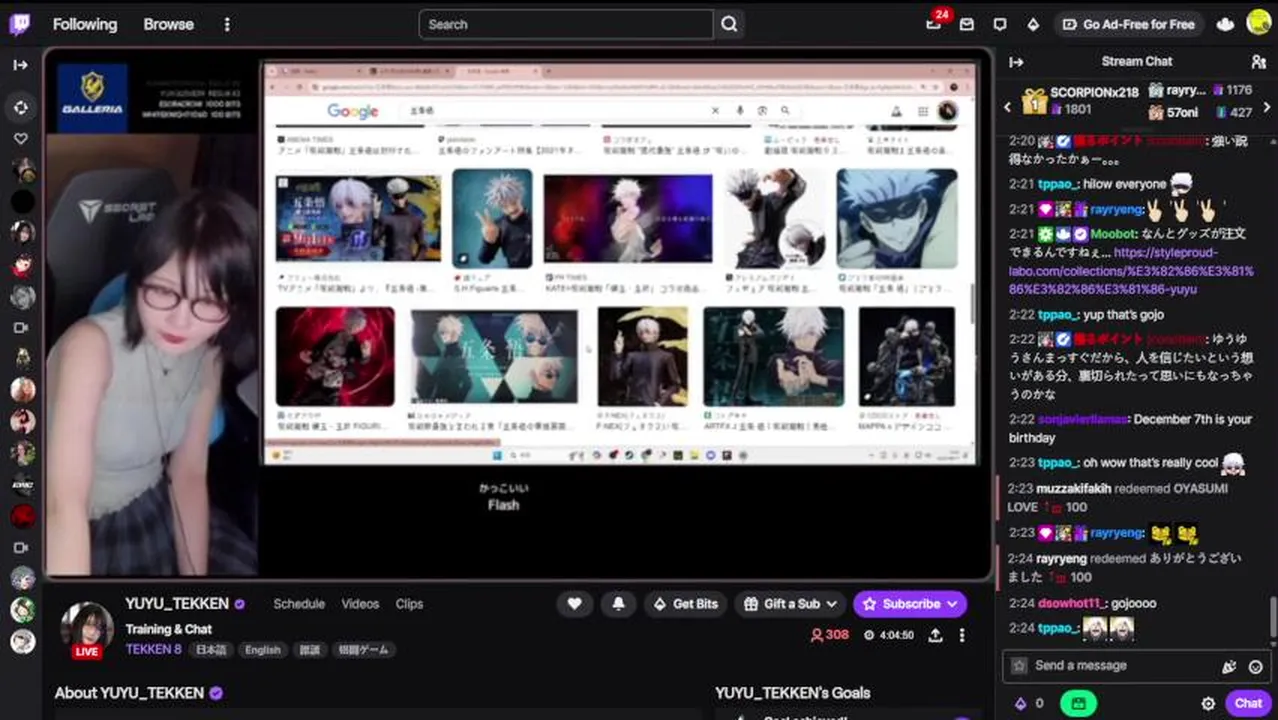
Task: Open the YUYU_TEKKEN's Goals heading
Action: 793,693
